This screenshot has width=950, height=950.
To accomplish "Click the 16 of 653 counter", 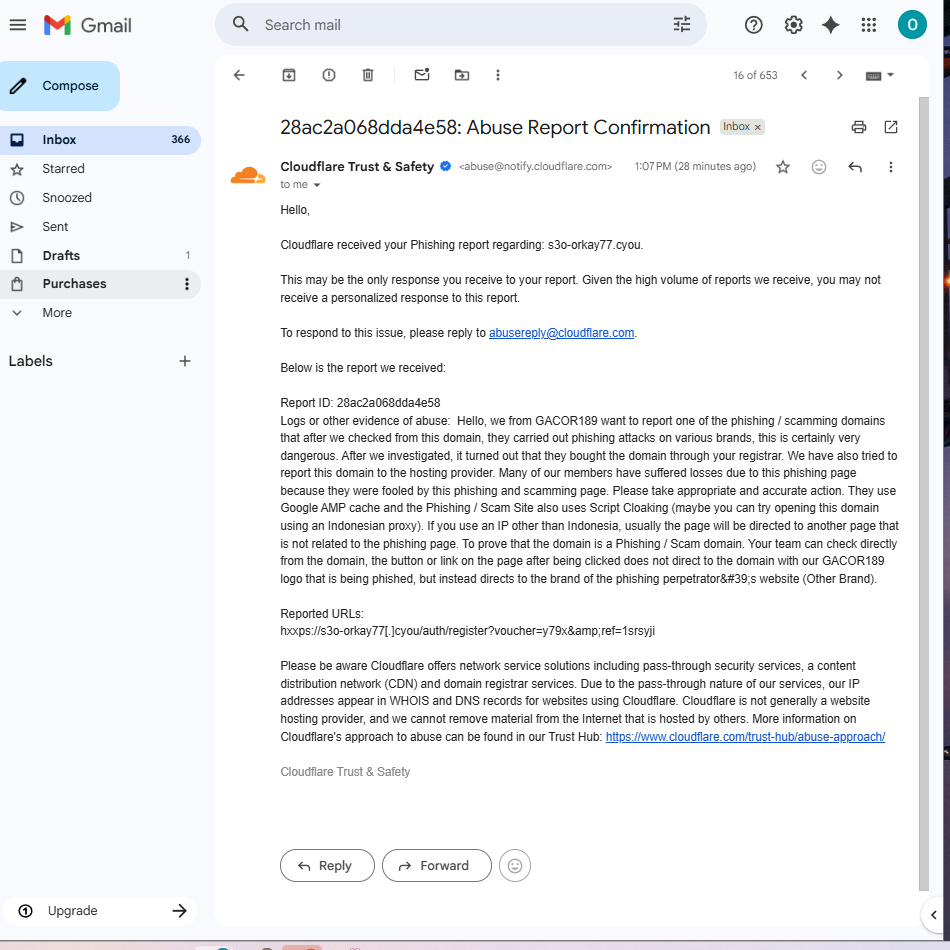I will coord(755,75).
